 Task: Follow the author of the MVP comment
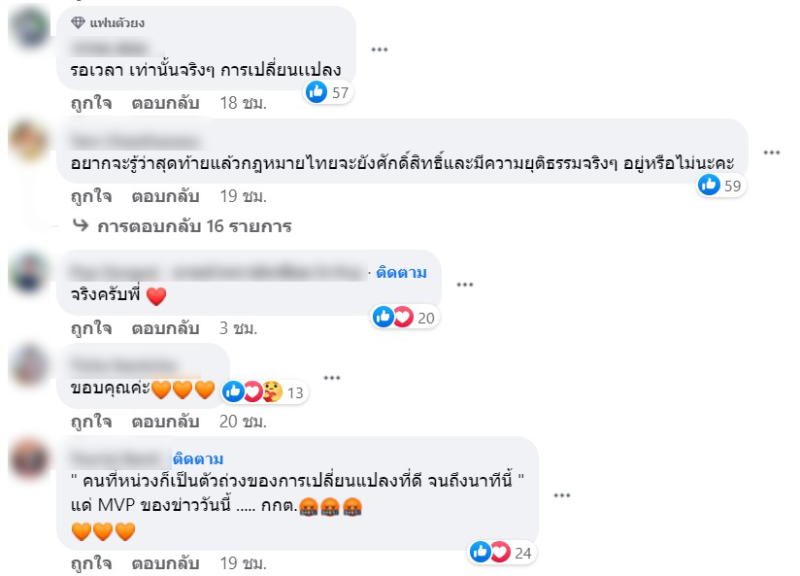click(198, 459)
